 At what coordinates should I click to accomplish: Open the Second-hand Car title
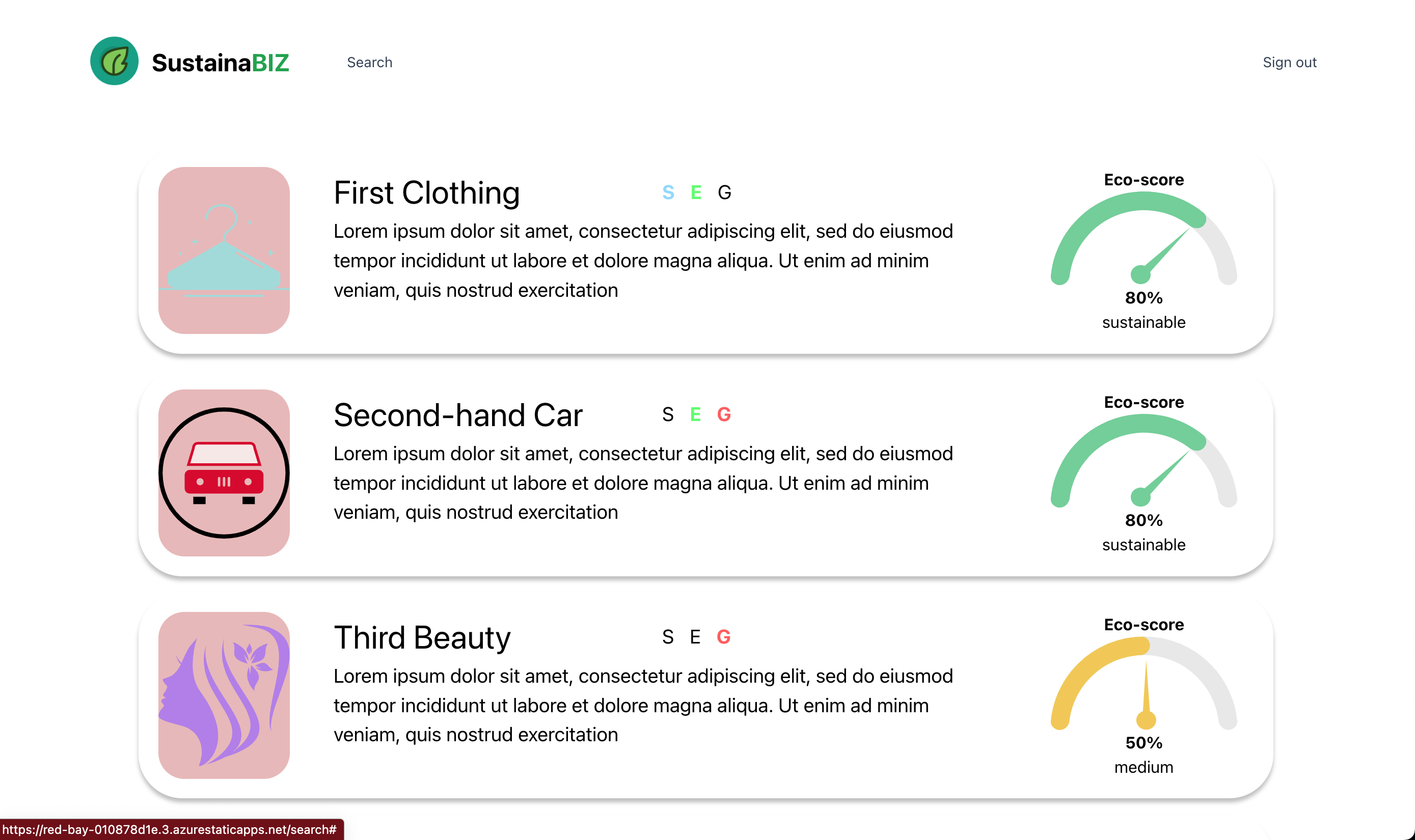pos(457,415)
